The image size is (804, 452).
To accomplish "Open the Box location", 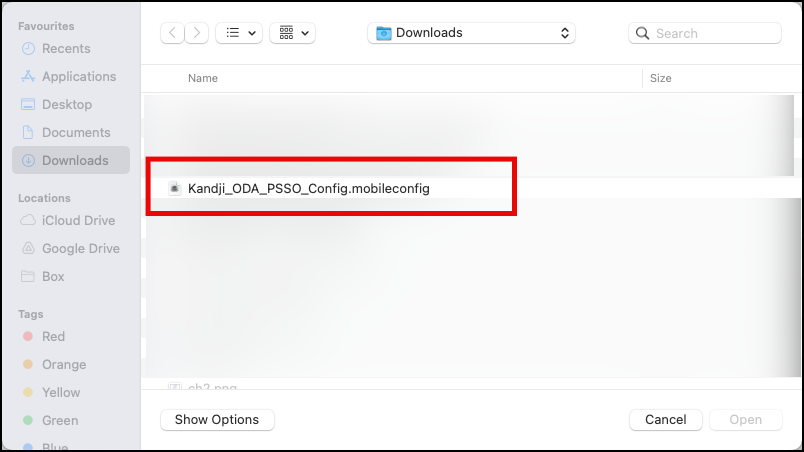I will [x=53, y=276].
